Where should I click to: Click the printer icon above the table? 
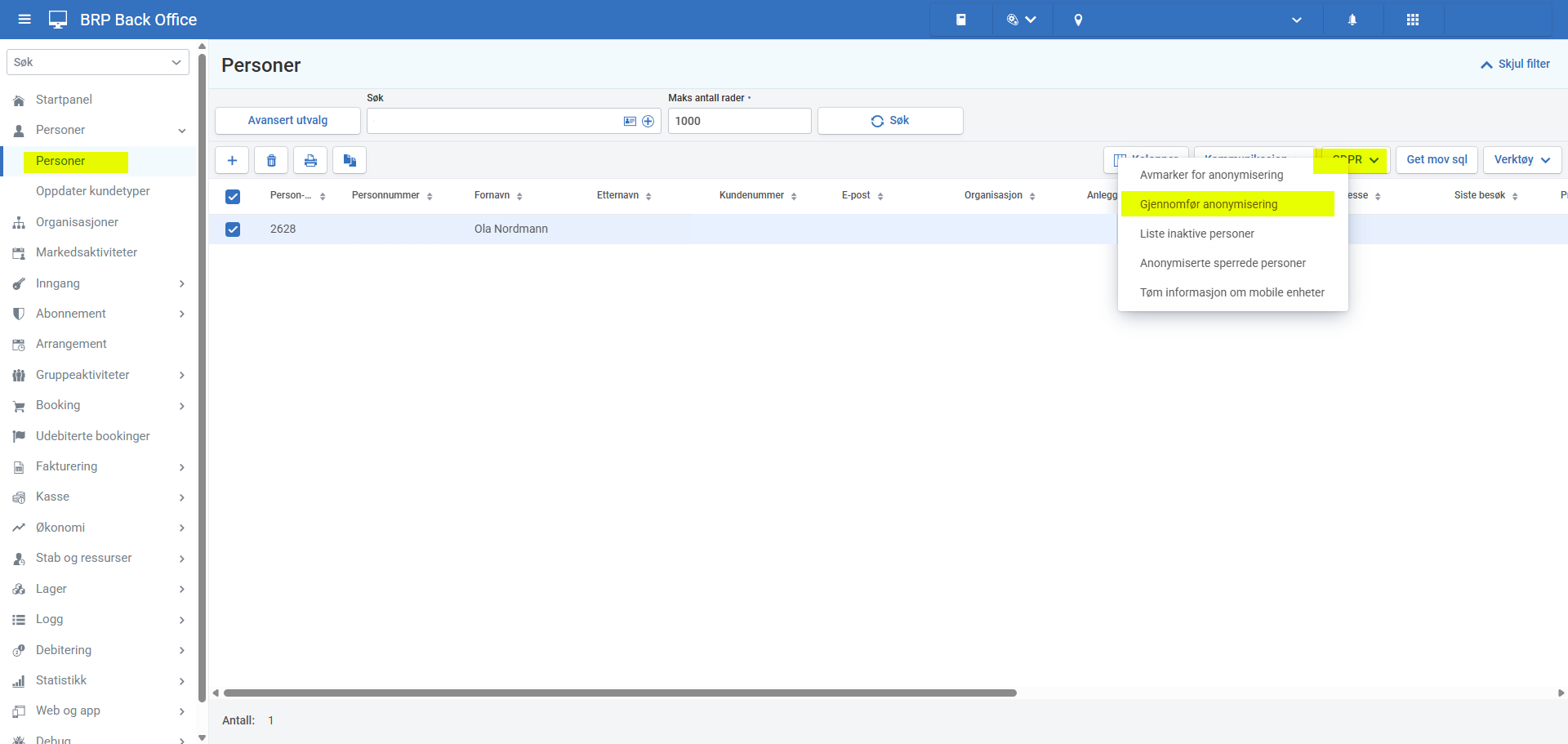pos(310,160)
